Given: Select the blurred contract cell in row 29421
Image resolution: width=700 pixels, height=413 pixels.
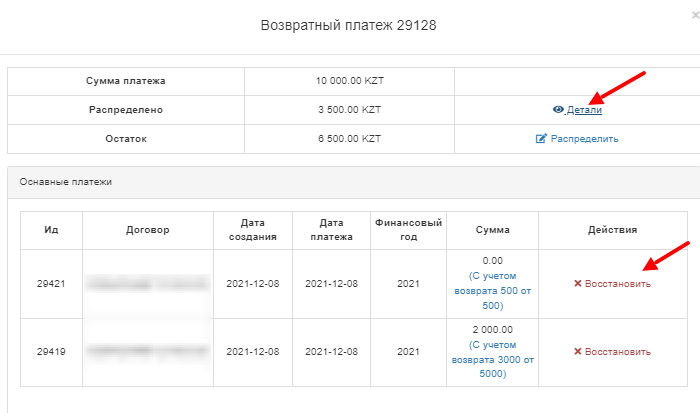Looking at the screenshot, I should pos(148,284).
